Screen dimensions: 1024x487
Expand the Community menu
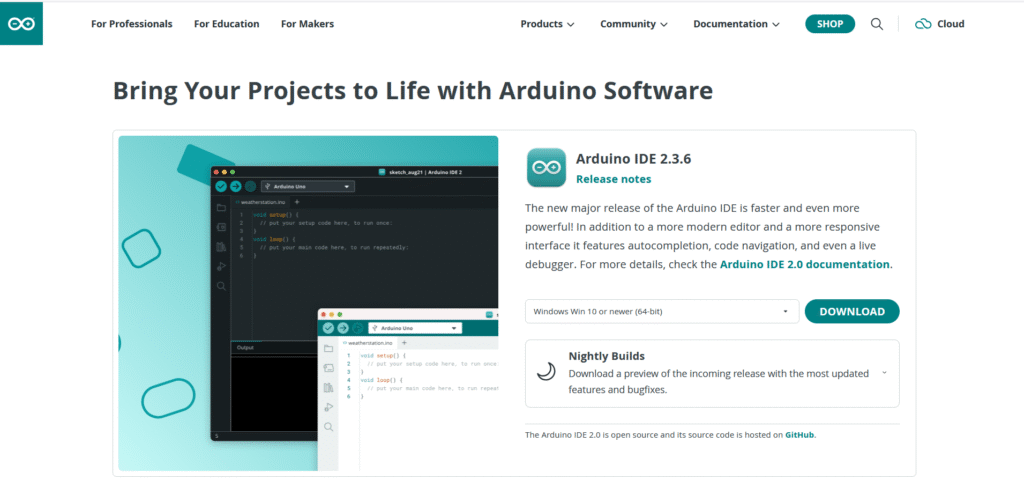tap(634, 24)
